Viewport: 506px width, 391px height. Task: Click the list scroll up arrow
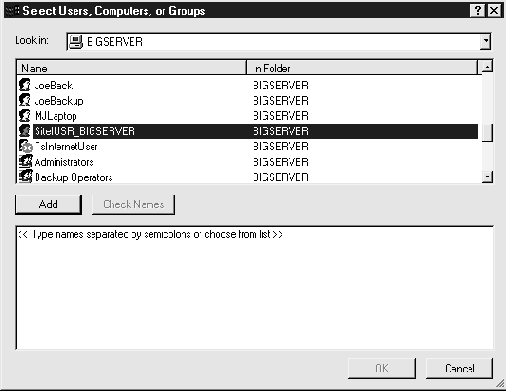point(487,67)
